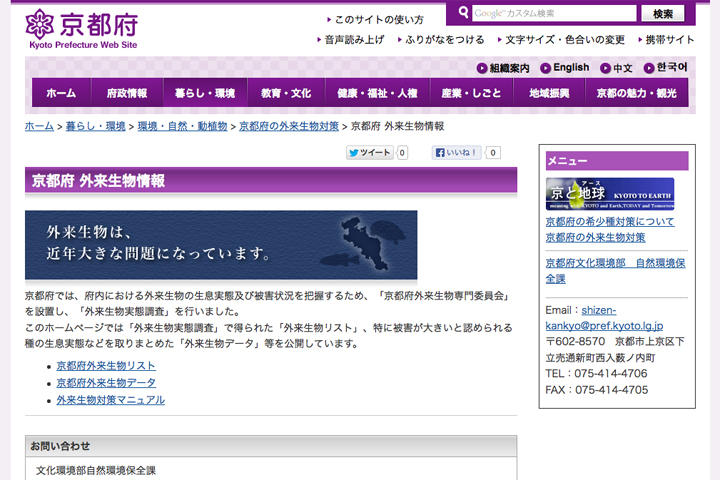The height and width of the screenshot is (480, 720).
Task: Select the 健康・福祉・人権 tab
Action: point(377,93)
